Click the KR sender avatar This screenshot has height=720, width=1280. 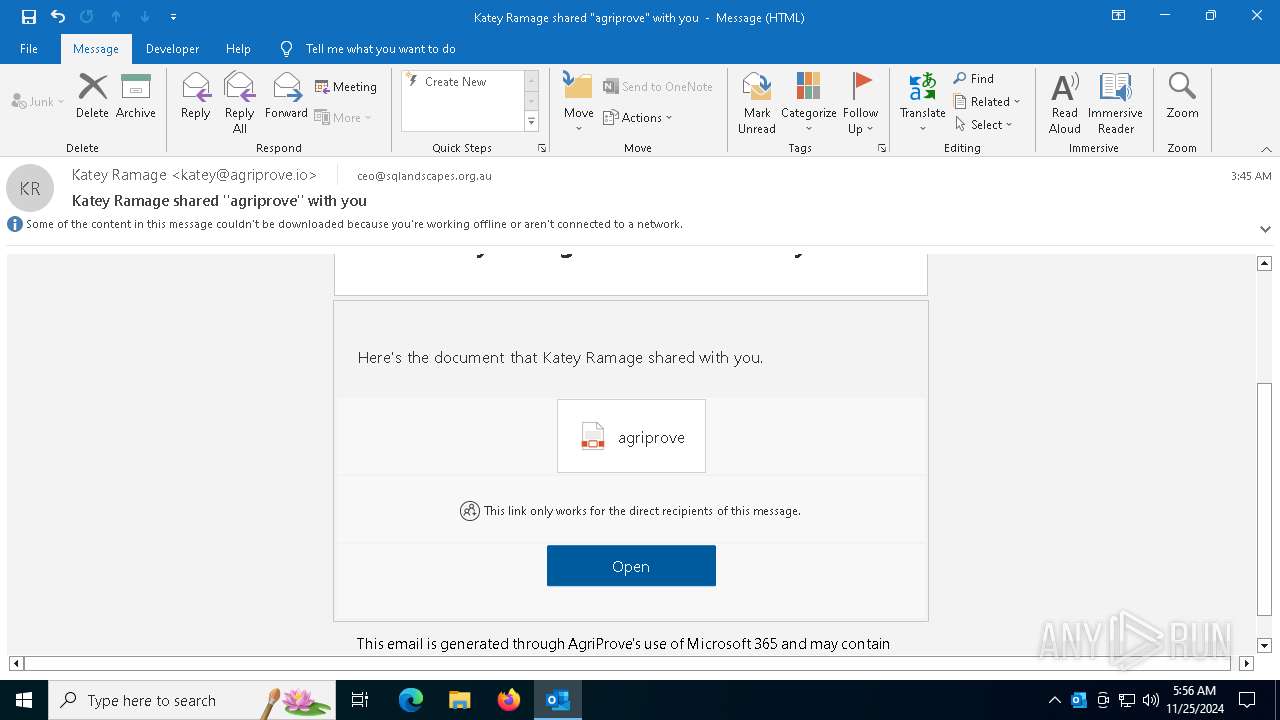[30, 188]
